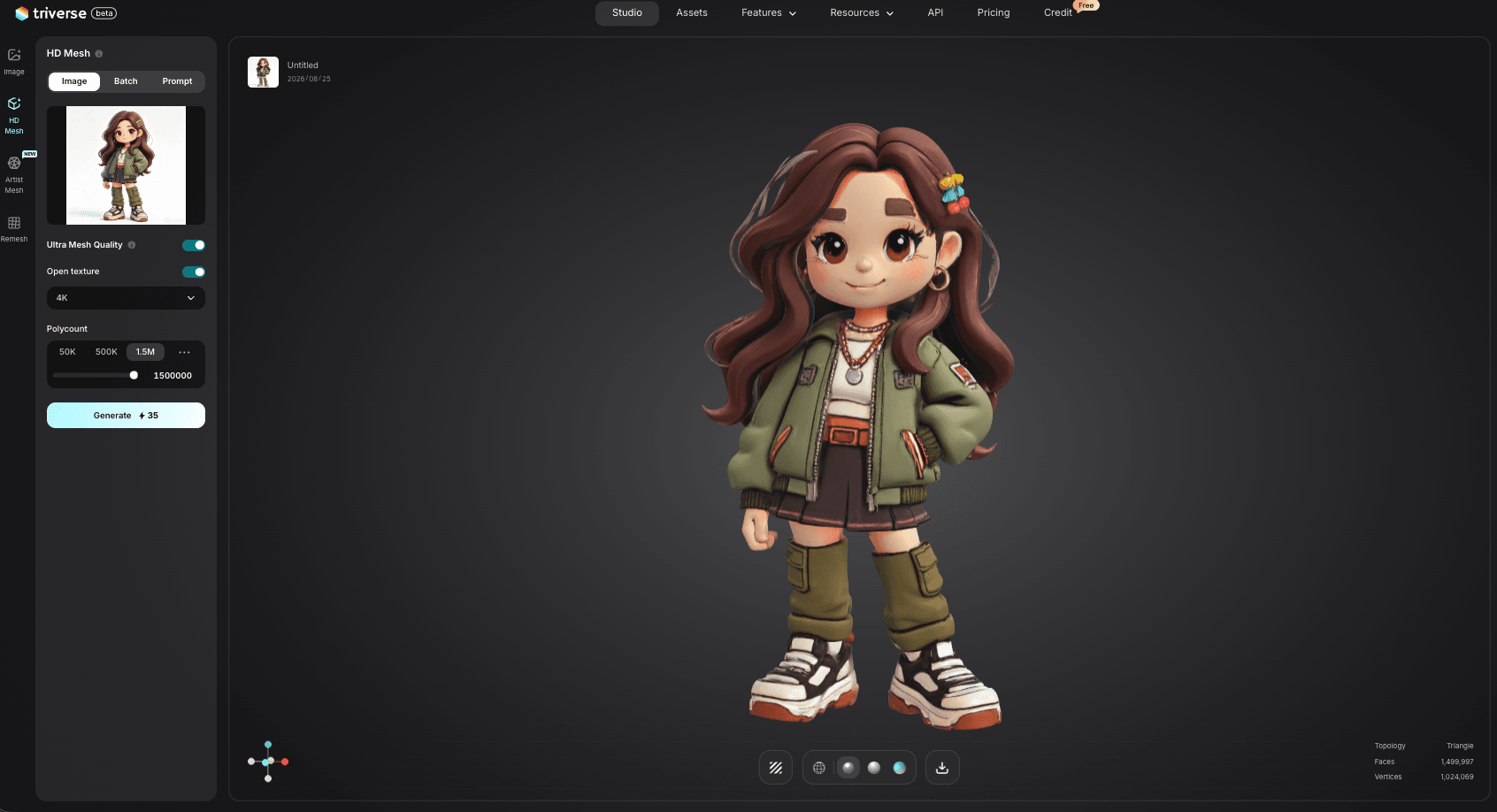Click the Polycount label

[x=67, y=329]
